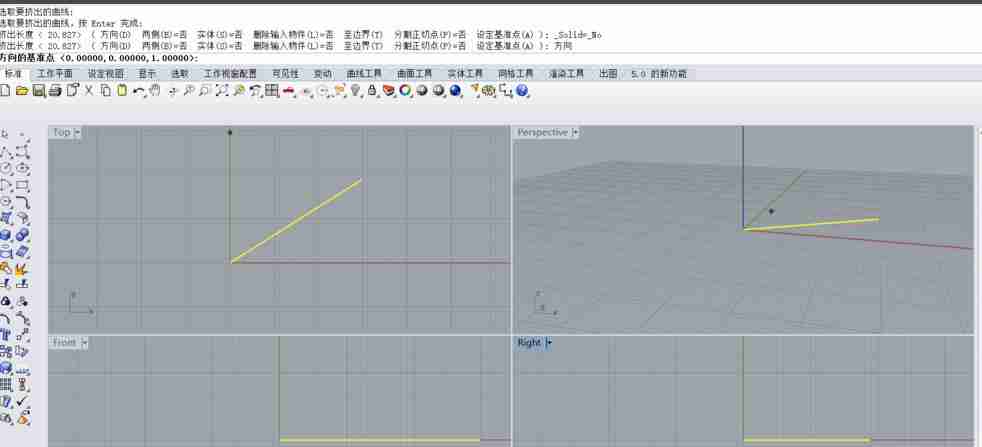Open the 设定视图 tab
Image resolution: width=982 pixels, height=447 pixels.
pos(106,74)
